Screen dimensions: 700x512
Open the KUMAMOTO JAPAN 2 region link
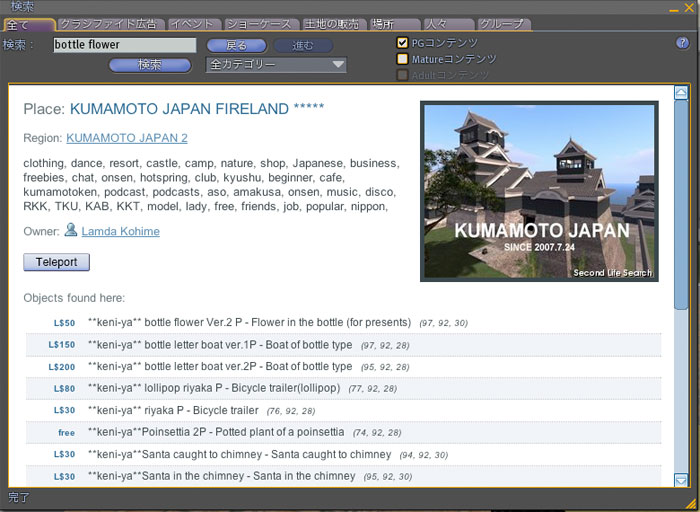tap(127, 138)
